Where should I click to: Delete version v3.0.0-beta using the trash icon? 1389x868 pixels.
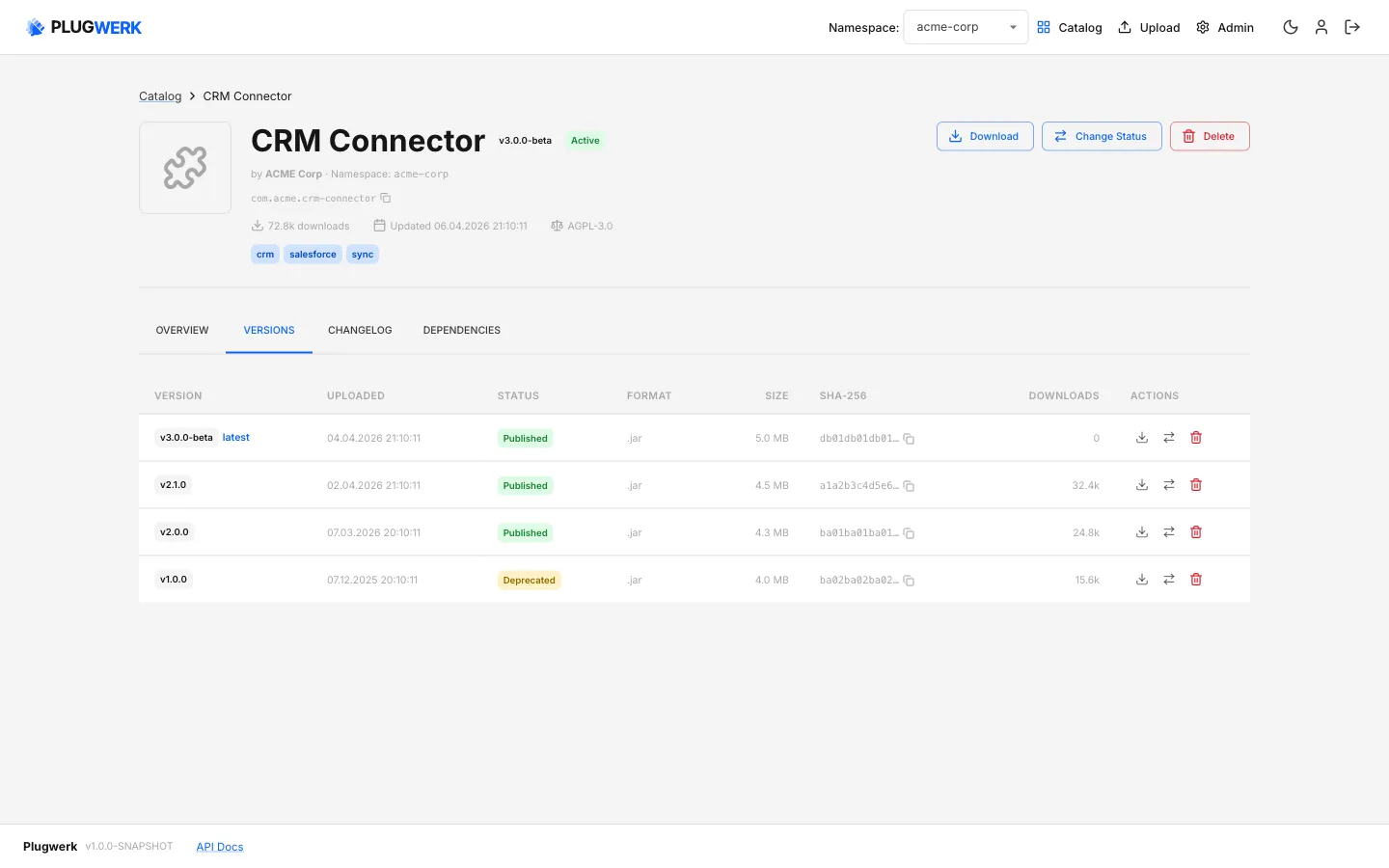coord(1195,437)
